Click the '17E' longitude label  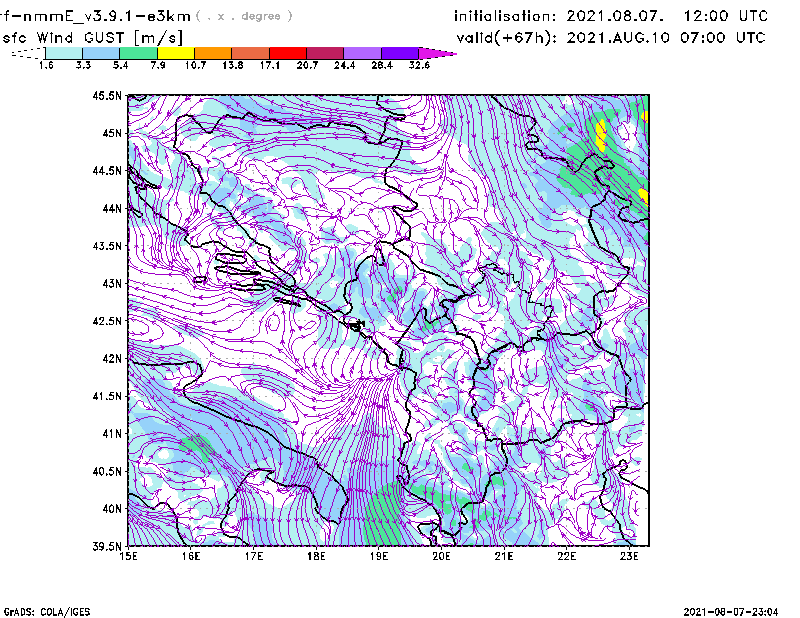(254, 556)
